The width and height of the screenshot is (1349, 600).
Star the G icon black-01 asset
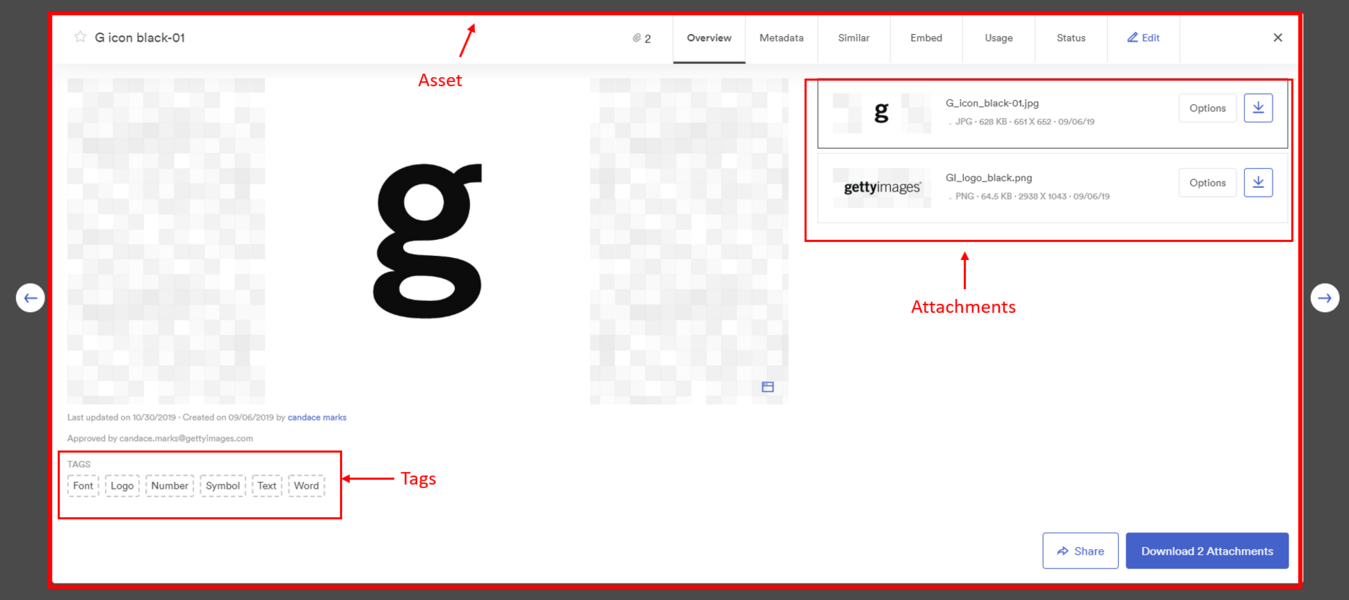(x=80, y=37)
